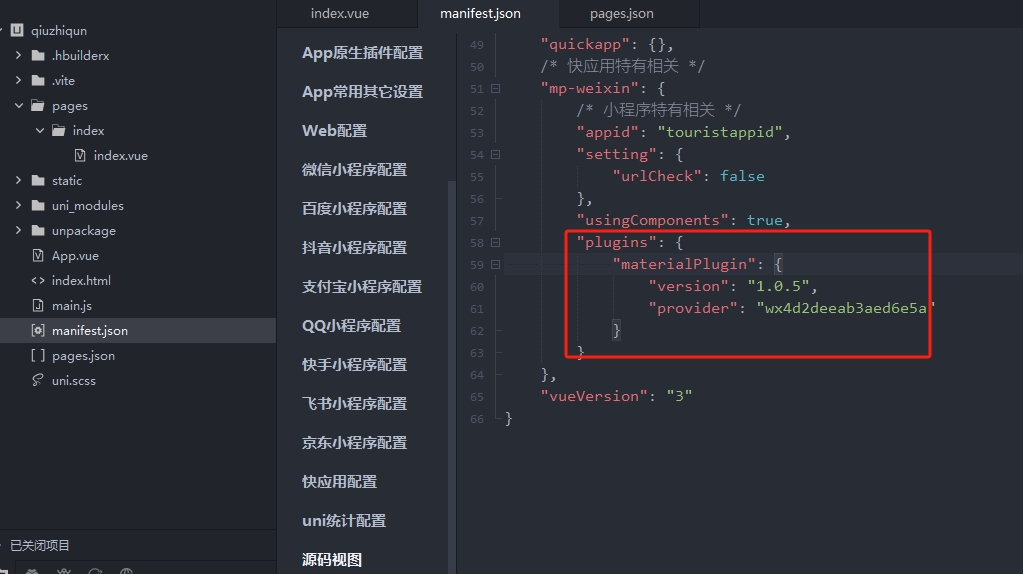Fold the setting block at line 54
The width and height of the screenshot is (1023, 574).
(496, 155)
